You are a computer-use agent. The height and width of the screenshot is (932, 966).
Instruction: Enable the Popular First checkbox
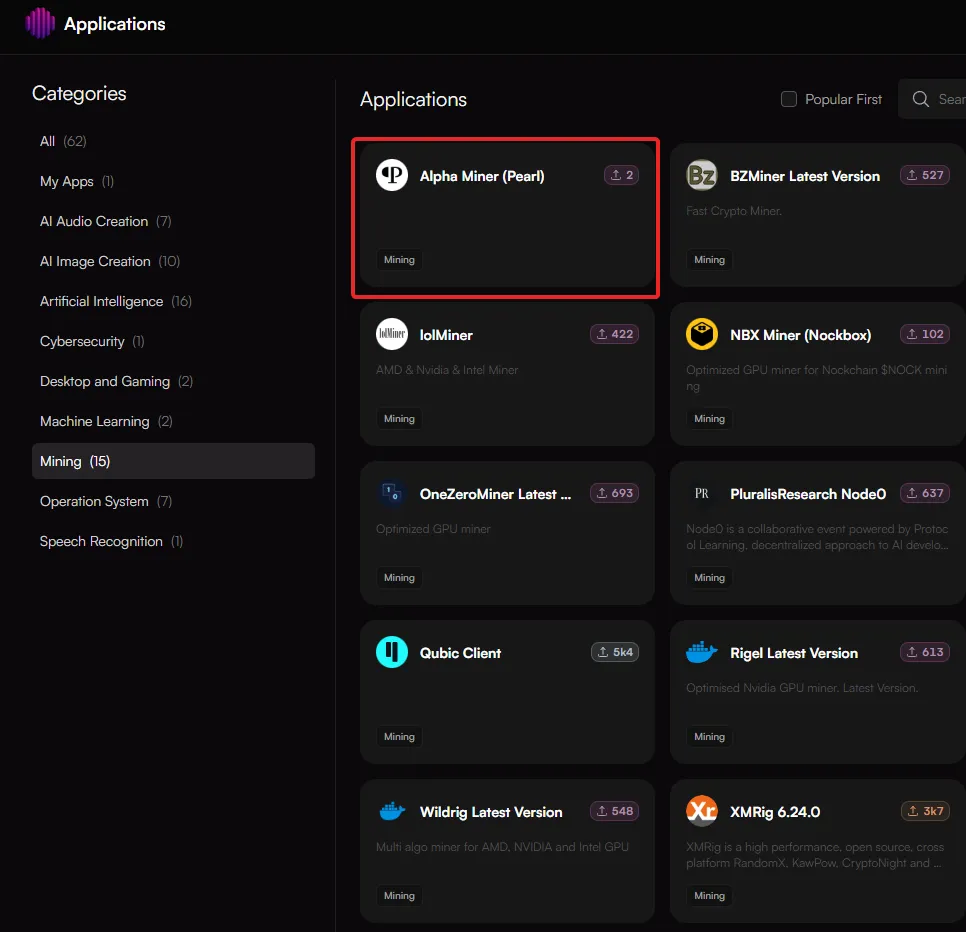789,99
